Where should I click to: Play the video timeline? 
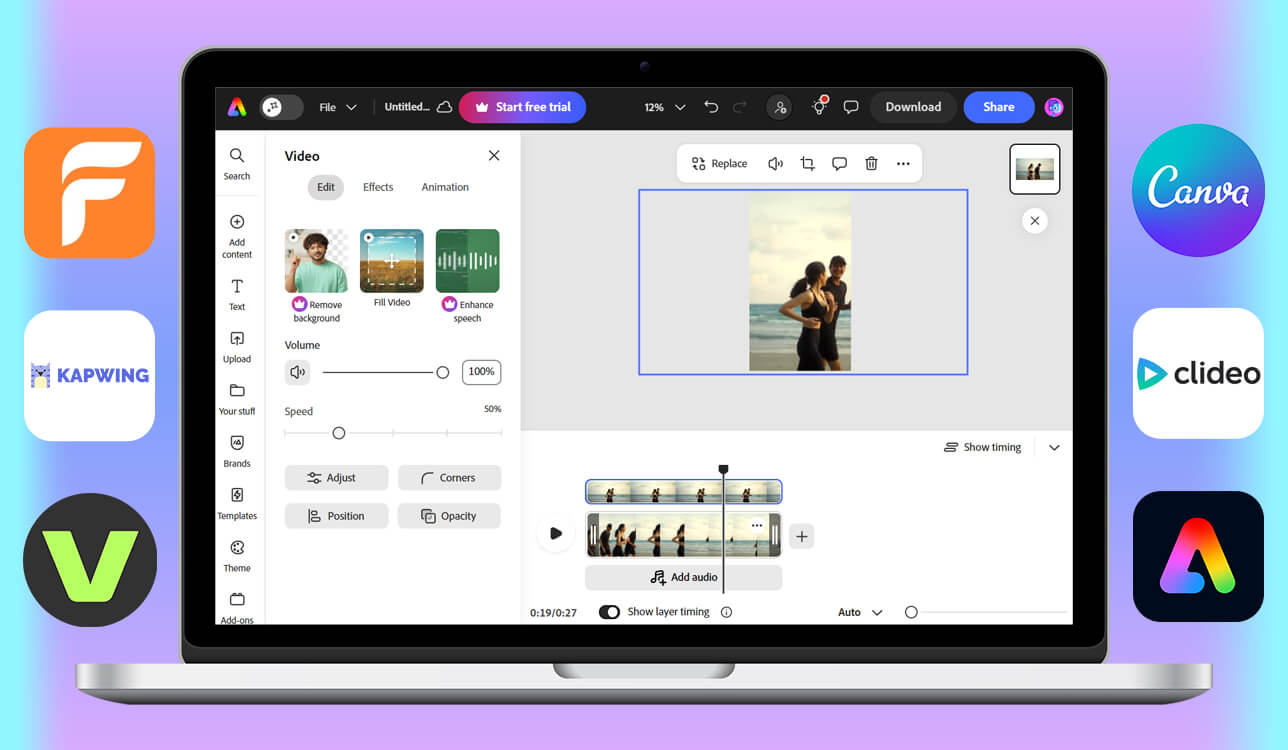pos(556,534)
